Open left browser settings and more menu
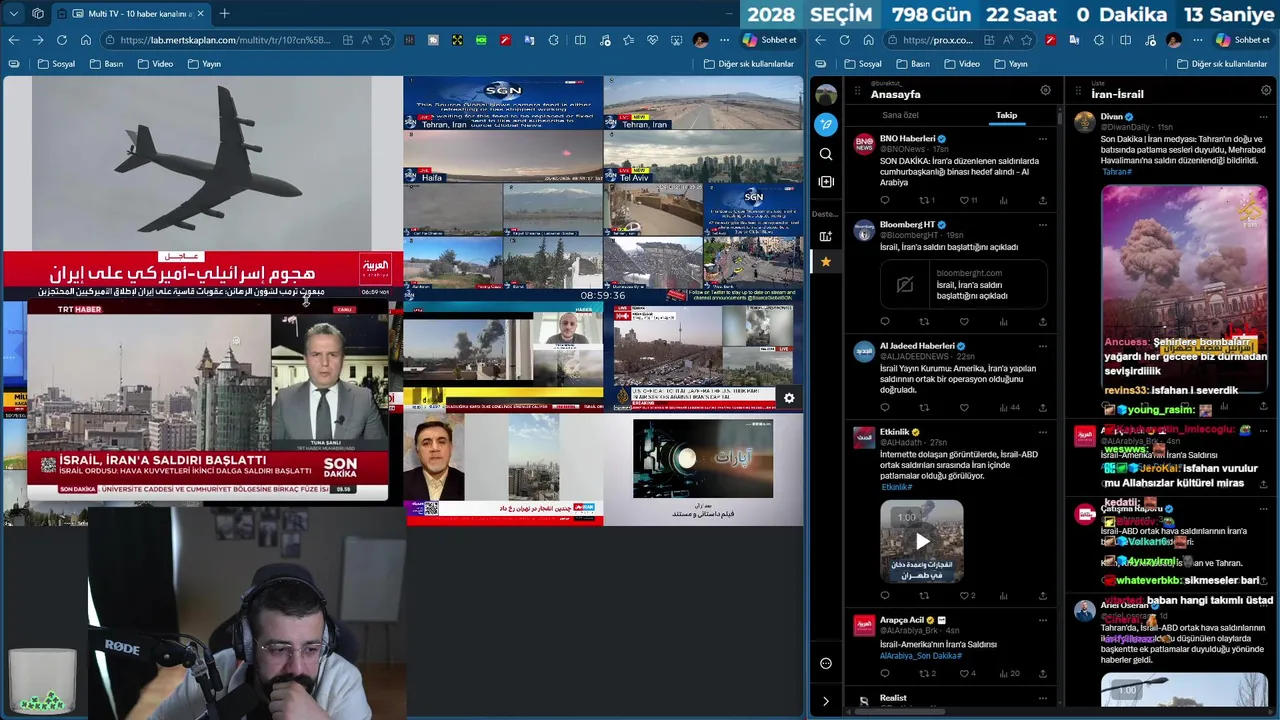Viewport: 1280px width, 720px height. pyautogui.click(x=724, y=40)
